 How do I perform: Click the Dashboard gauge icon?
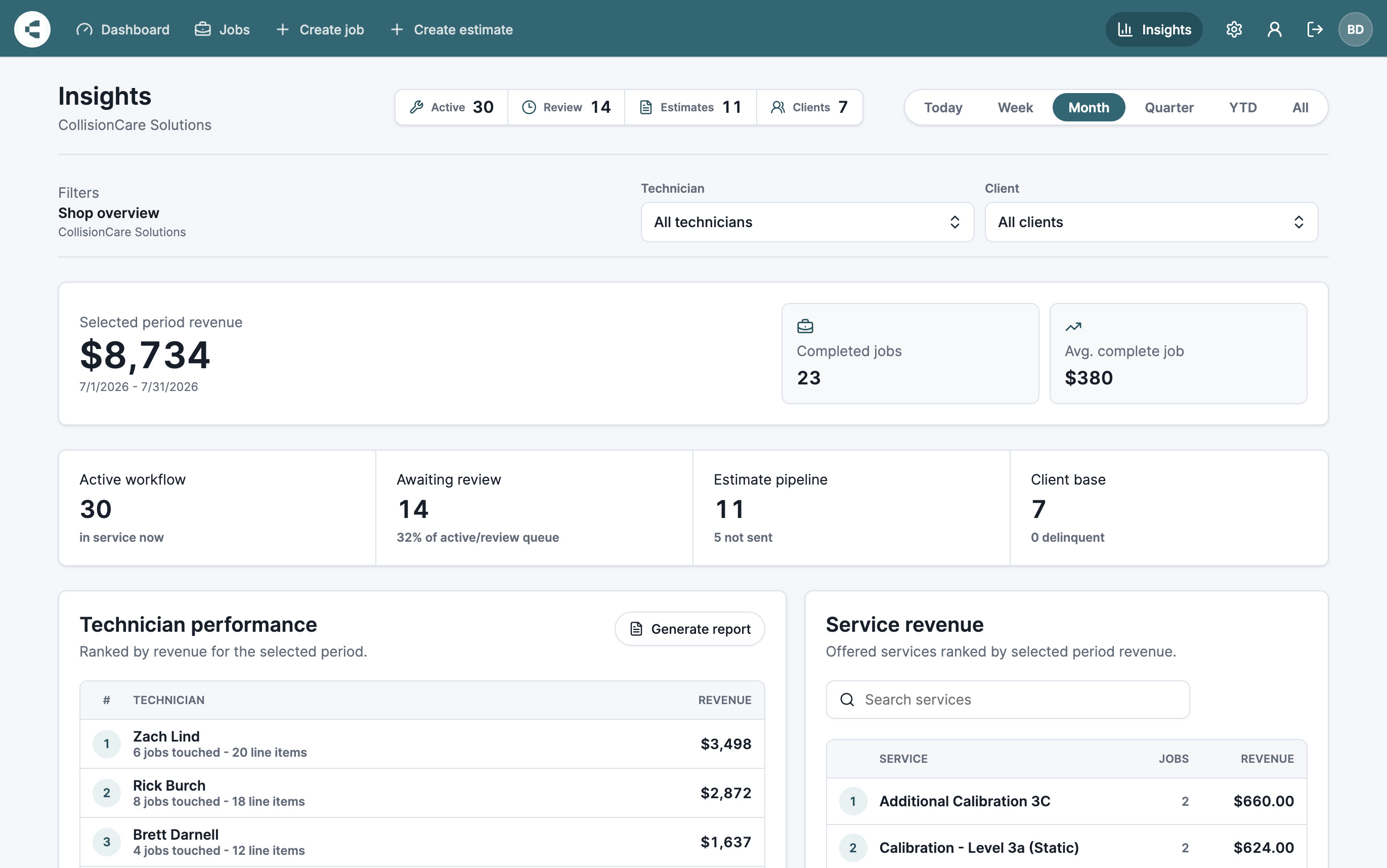click(x=84, y=29)
